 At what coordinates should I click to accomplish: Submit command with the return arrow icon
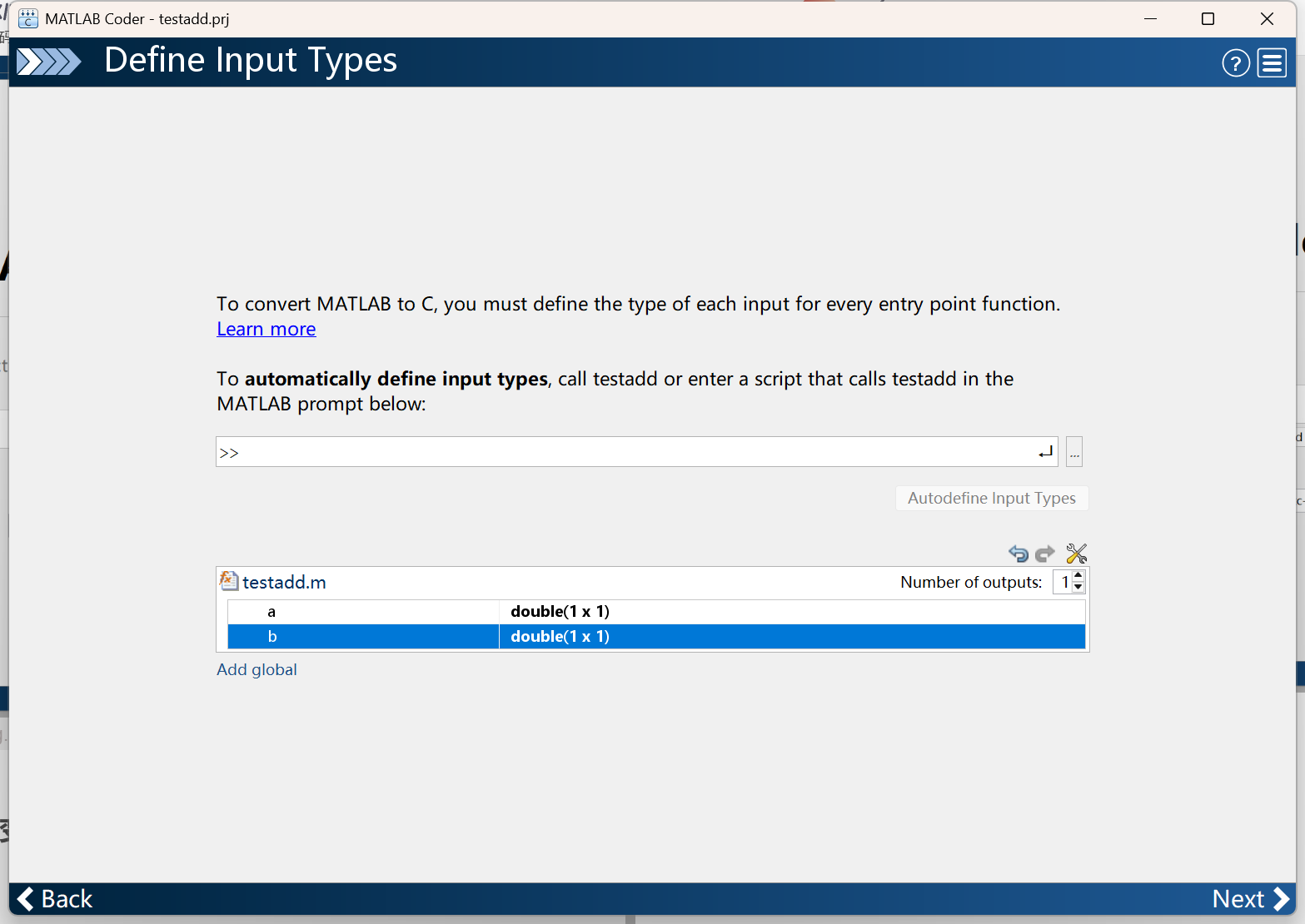click(1046, 452)
